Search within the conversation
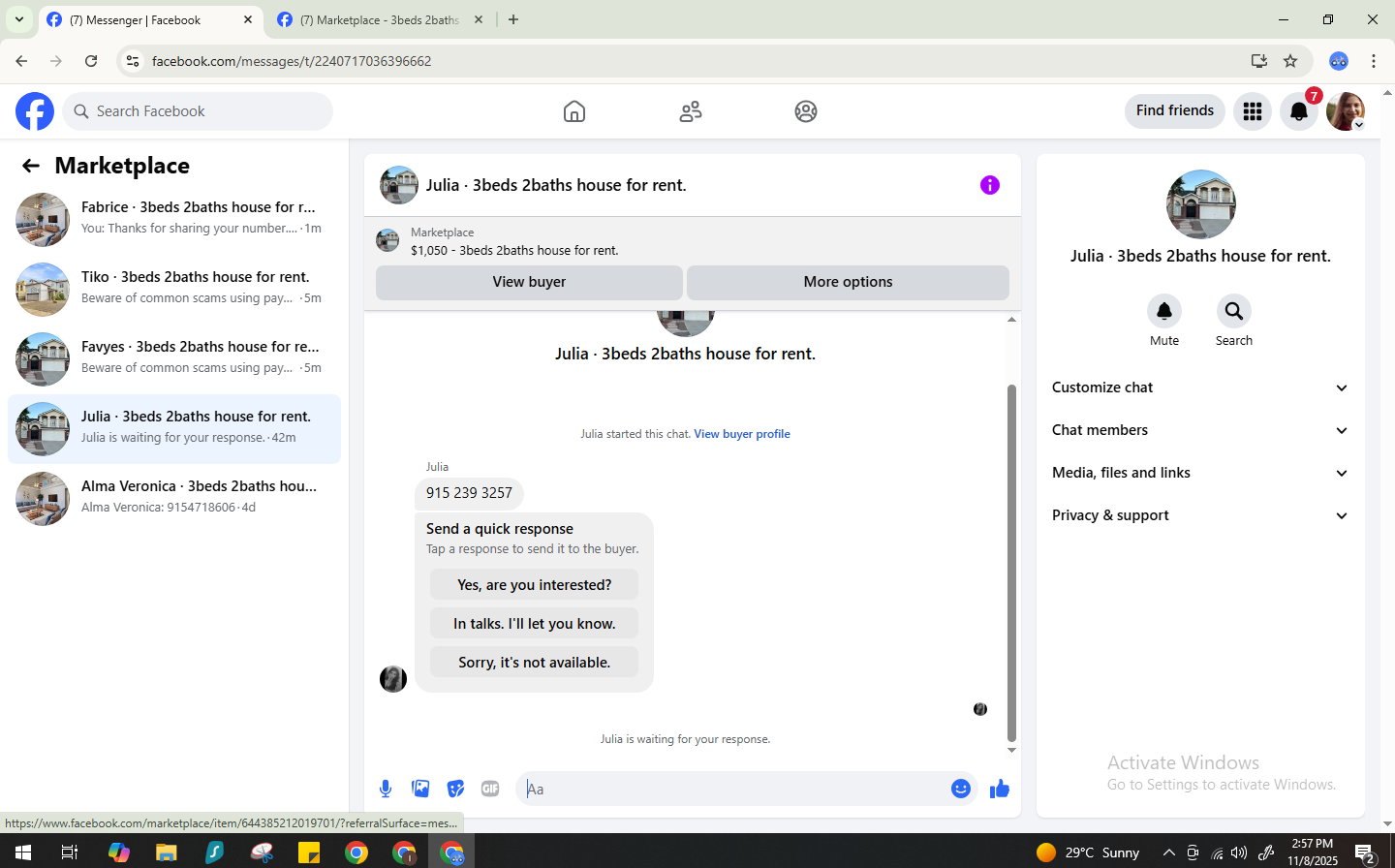Image resolution: width=1395 pixels, height=868 pixels. pyautogui.click(x=1234, y=311)
